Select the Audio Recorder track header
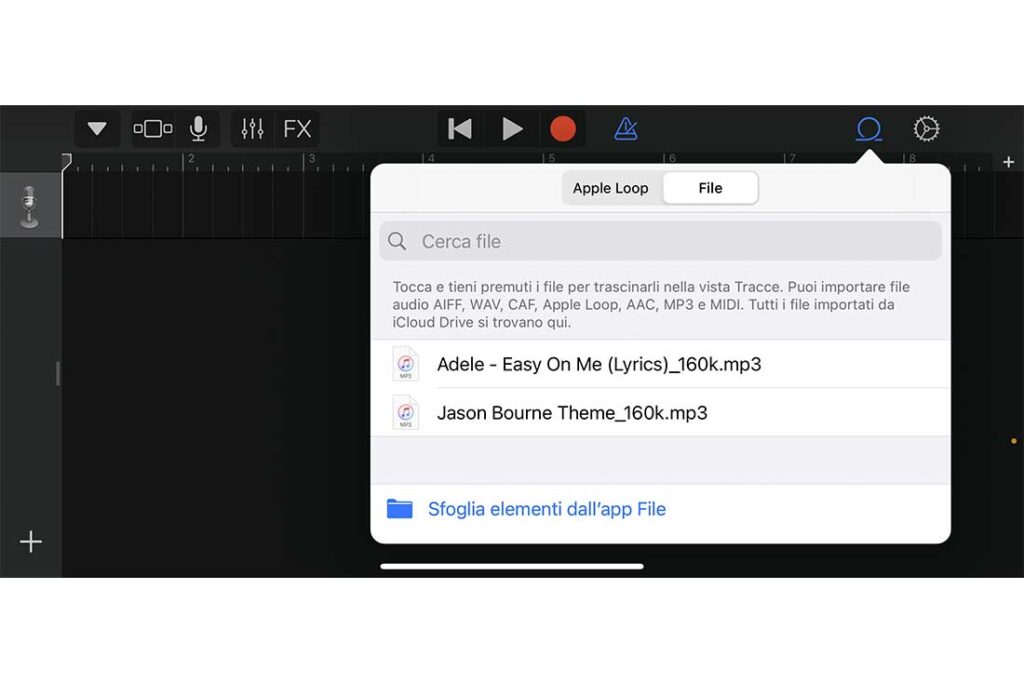1024x683 pixels. point(30,206)
